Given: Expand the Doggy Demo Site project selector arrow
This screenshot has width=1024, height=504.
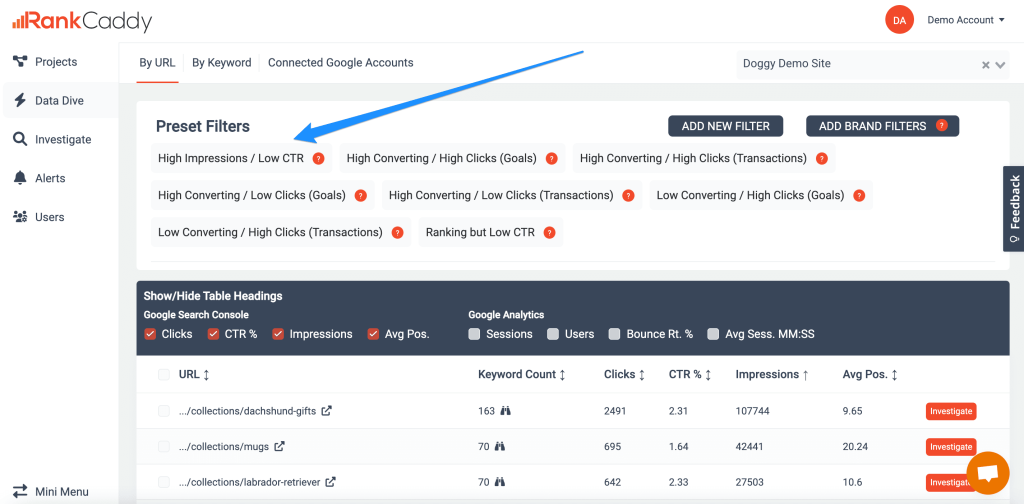Looking at the screenshot, I should tap(1000, 65).
